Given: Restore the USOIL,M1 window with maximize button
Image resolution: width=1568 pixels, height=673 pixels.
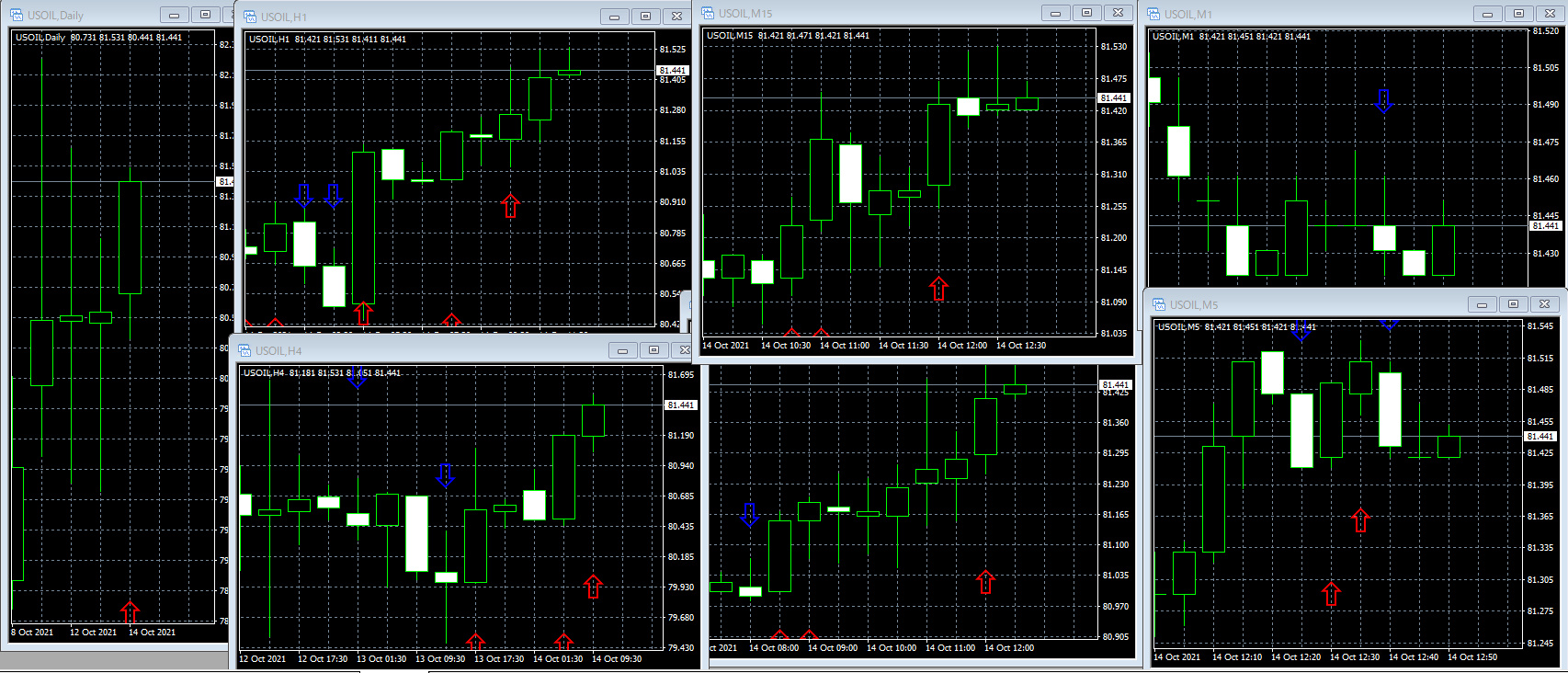Looking at the screenshot, I should pos(1518,14).
